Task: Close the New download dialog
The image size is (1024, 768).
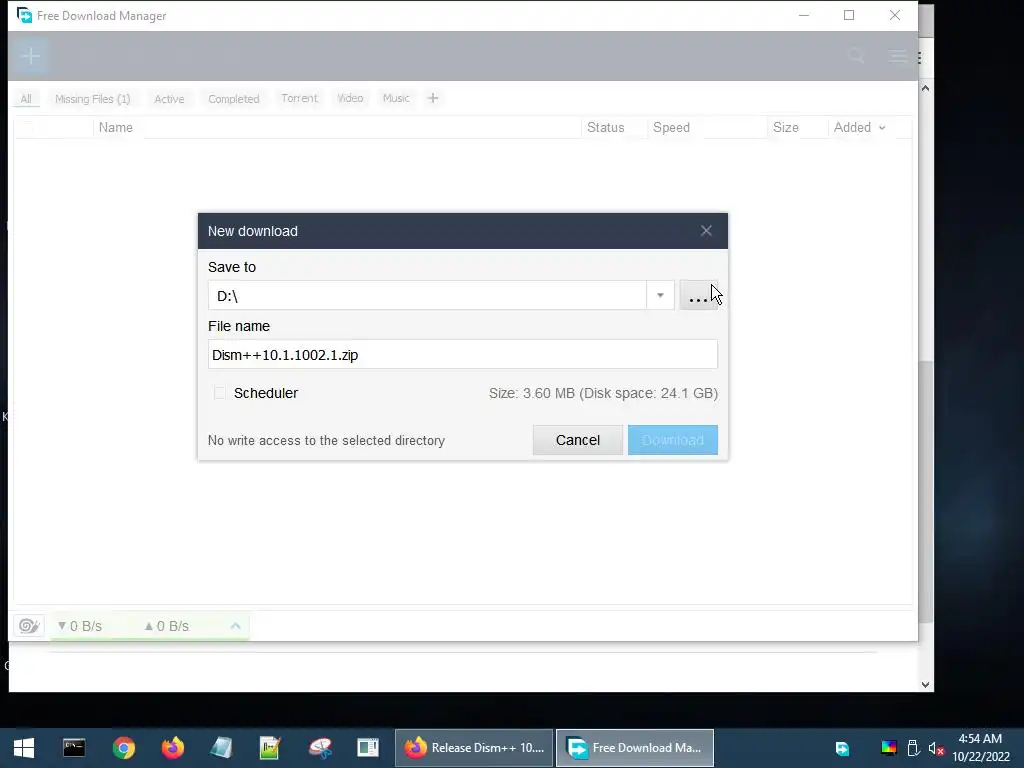Action: [x=706, y=231]
